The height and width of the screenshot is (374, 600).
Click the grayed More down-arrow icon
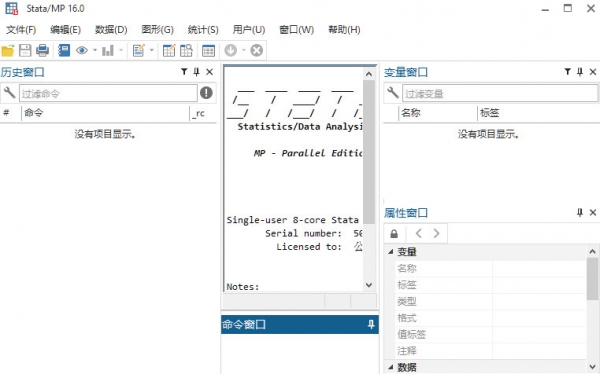point(230,51)
